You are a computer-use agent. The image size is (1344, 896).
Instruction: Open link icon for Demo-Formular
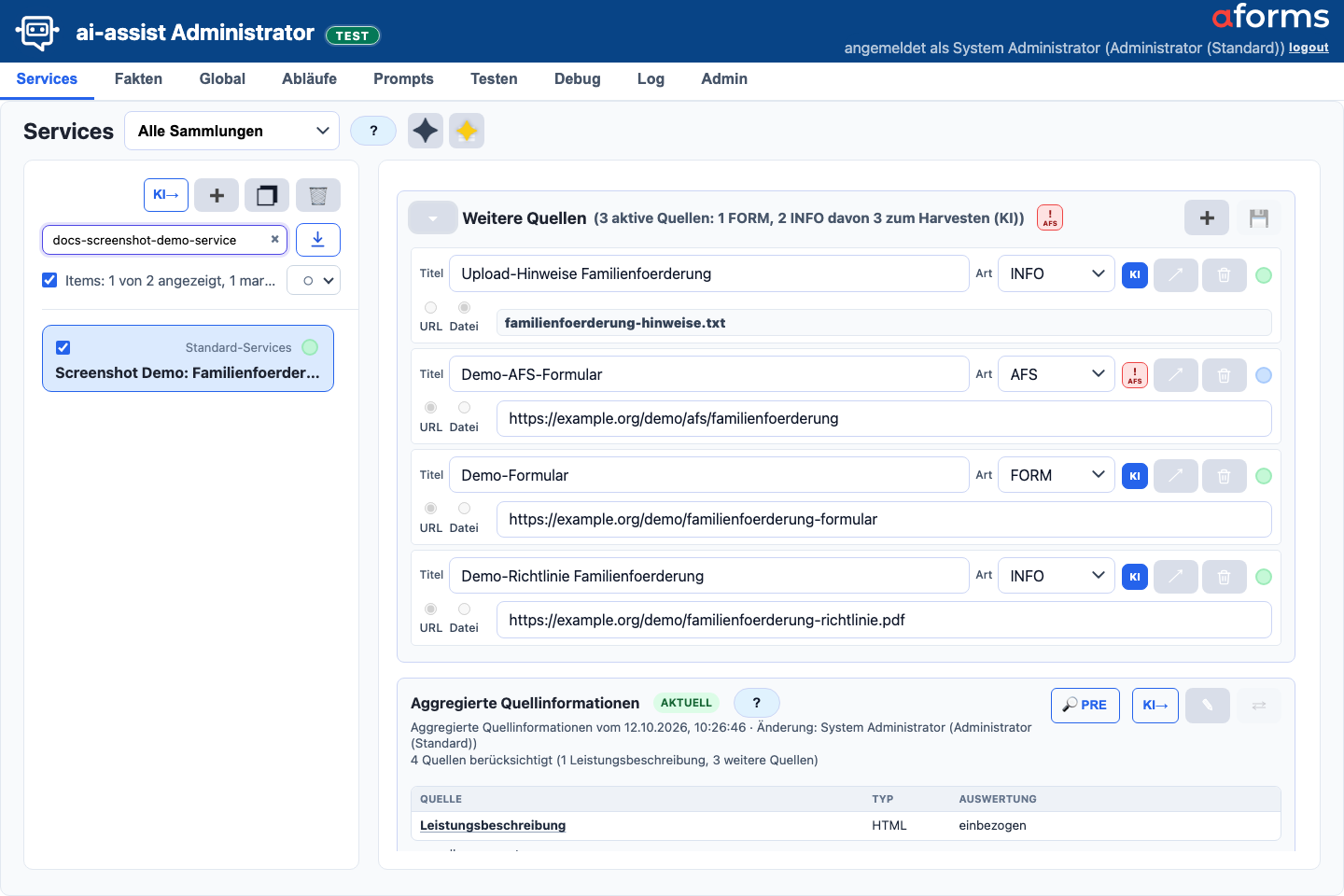pyautogui.click(x=1176, y=476)
